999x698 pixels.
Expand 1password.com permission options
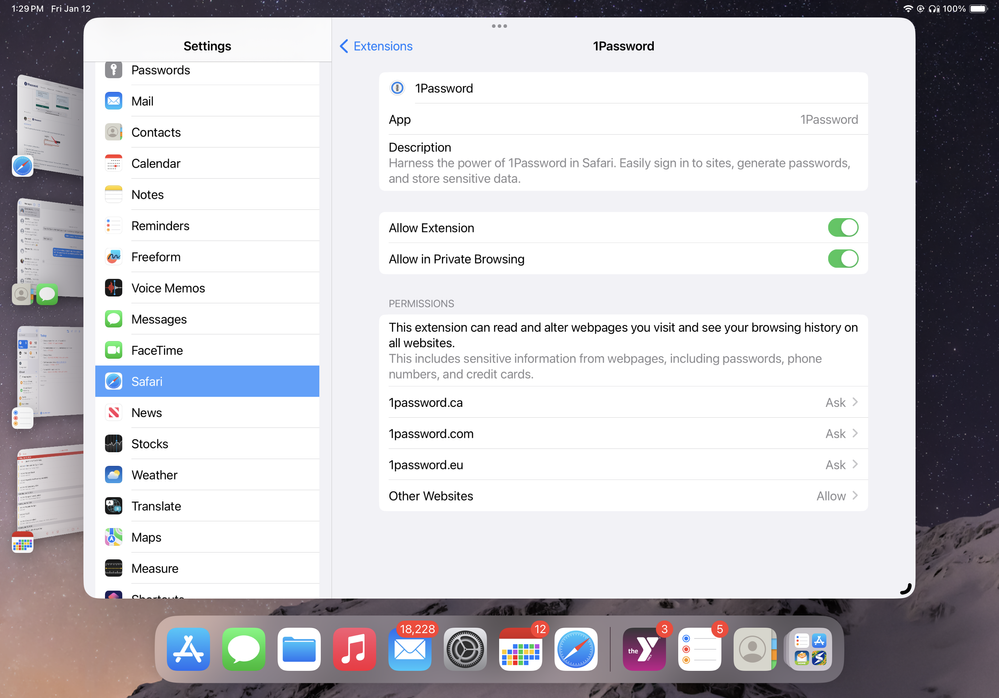pos(623,434)
